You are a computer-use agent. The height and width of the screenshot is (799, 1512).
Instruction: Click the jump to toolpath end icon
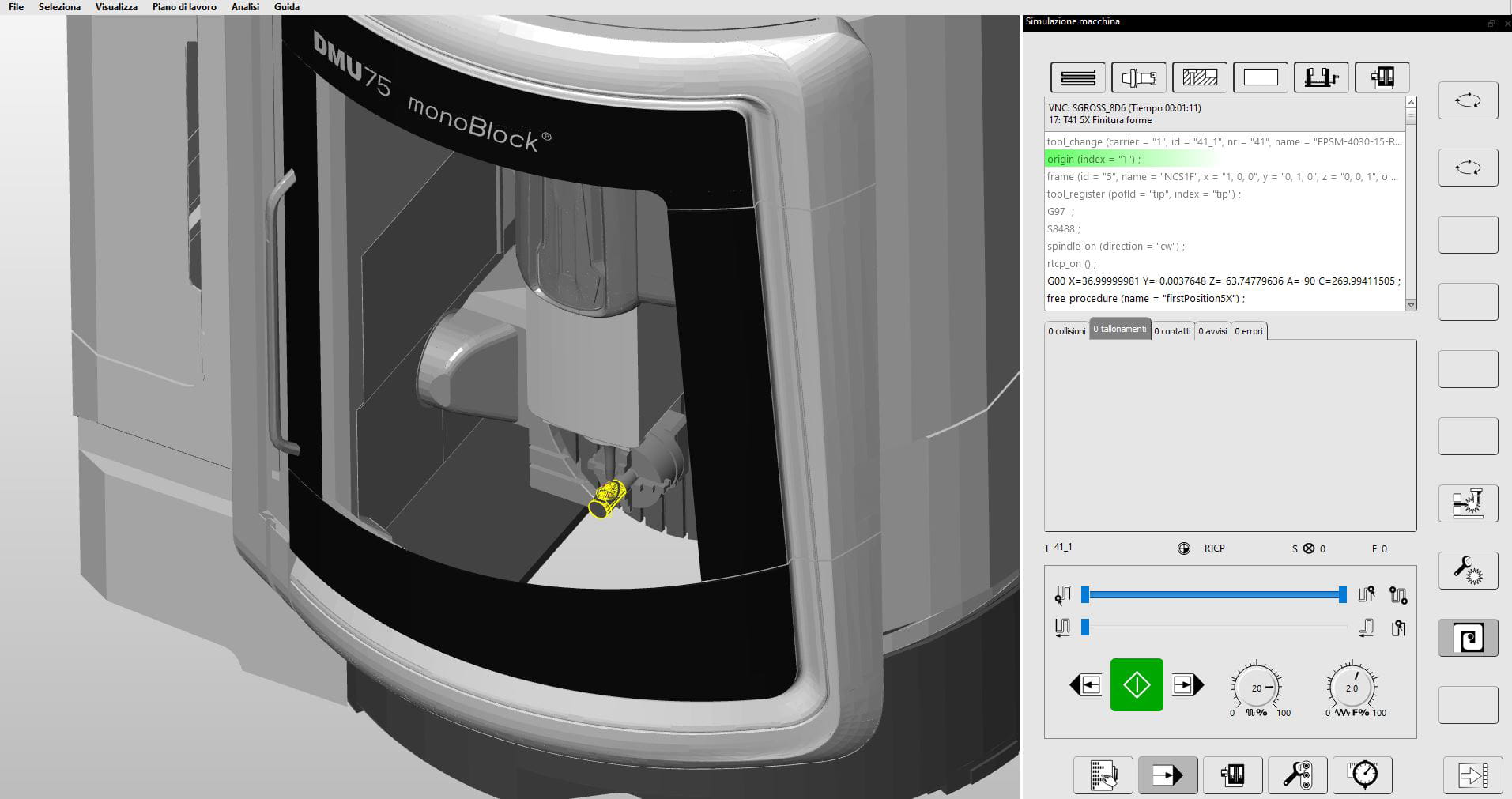point(1366,594)
